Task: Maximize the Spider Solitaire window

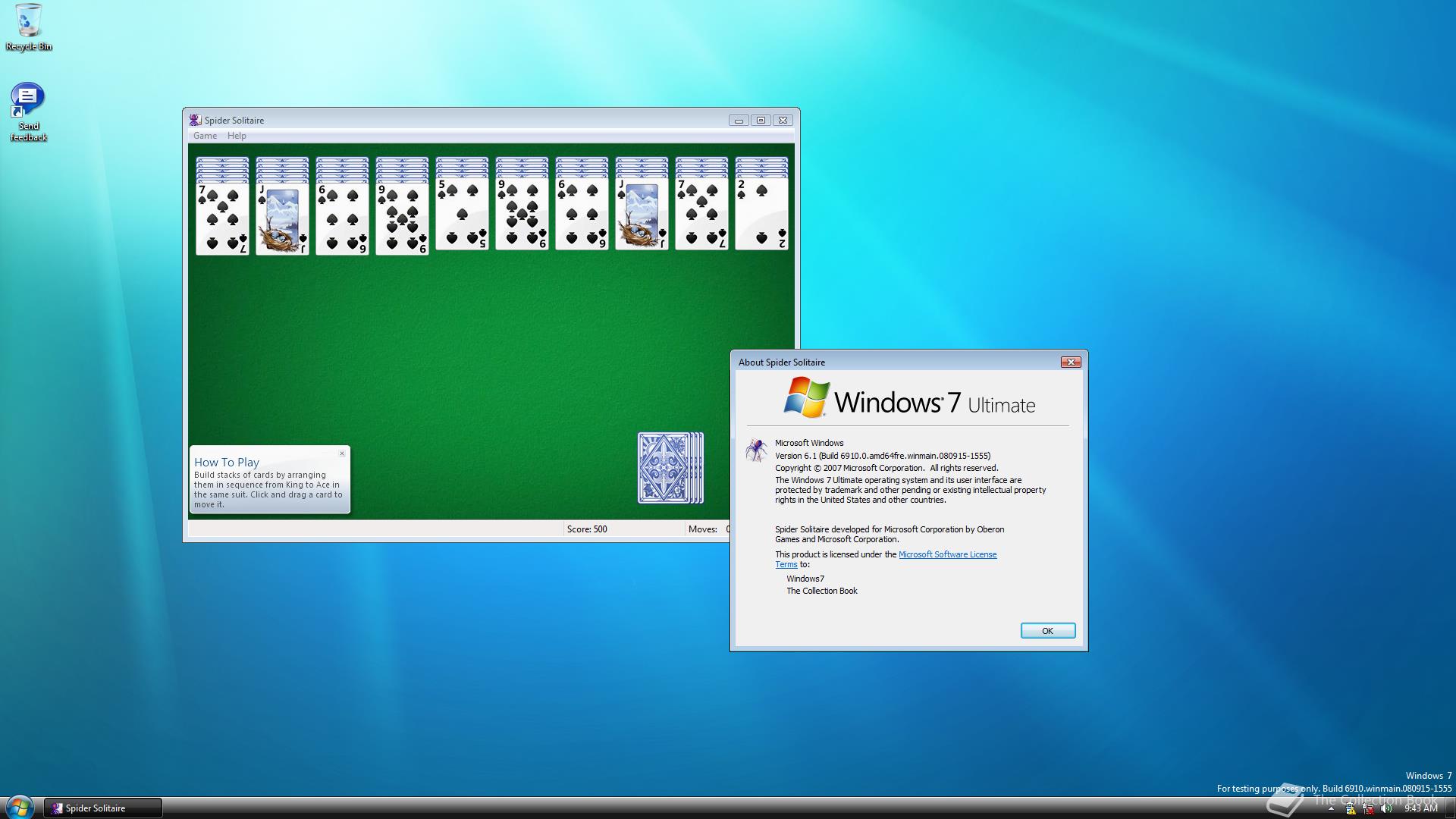Action: [761, 121]
